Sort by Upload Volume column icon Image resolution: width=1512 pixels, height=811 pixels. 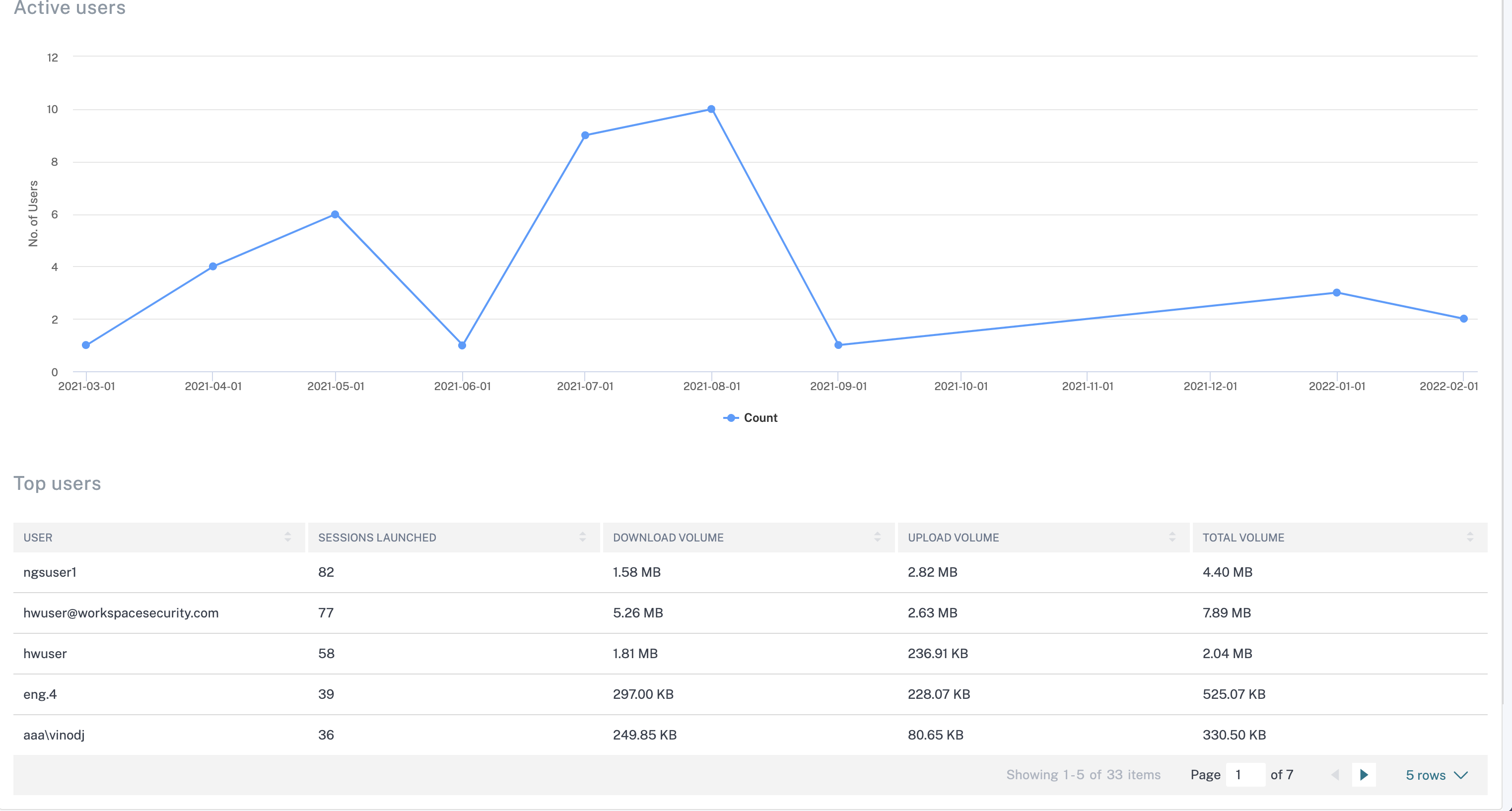(x=1171, y=537)
